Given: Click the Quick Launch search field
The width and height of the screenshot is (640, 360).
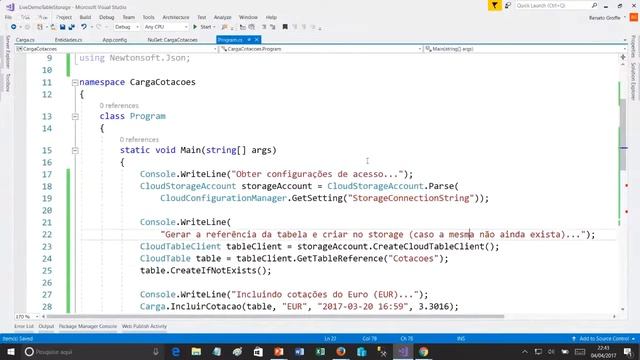Looking at the screenshot, I should [x=553, y=5].
